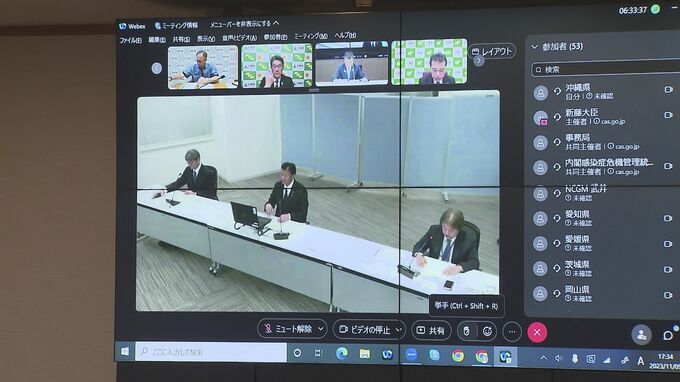
Task: Open Microsoft Edge from the taskbar
Action: coord(342,353)
